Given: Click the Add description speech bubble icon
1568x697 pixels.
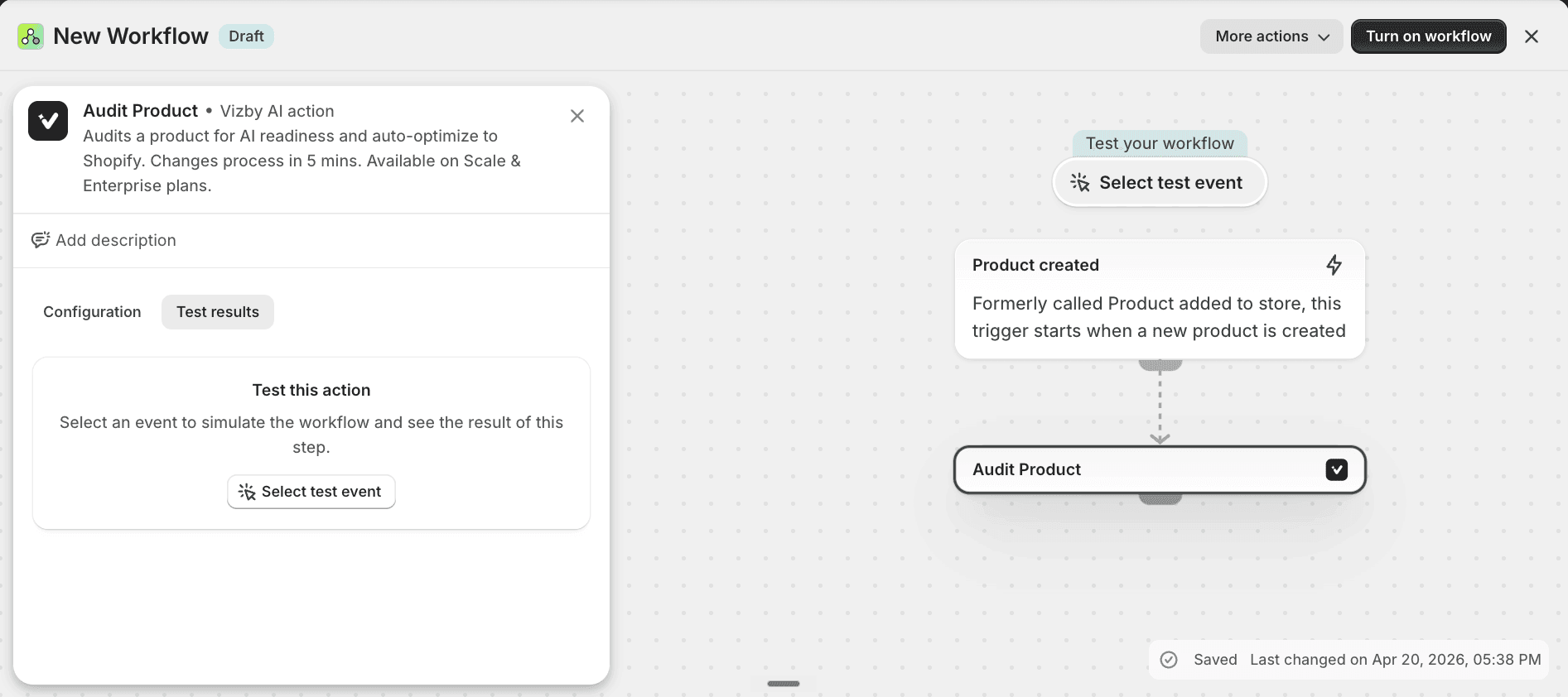Looking at the screenshot, I should (x=41, y=240).
